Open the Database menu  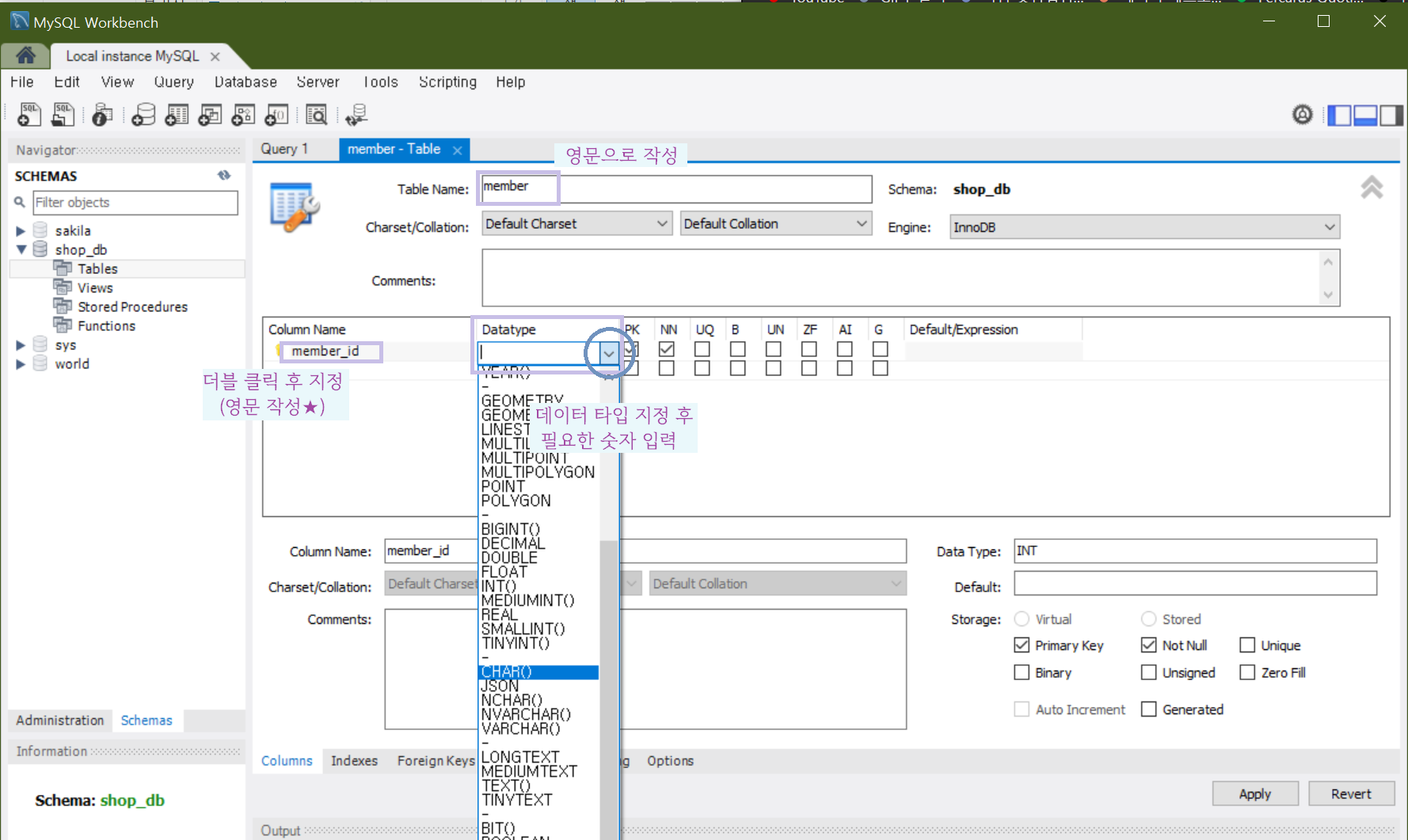tap(245, 82)
